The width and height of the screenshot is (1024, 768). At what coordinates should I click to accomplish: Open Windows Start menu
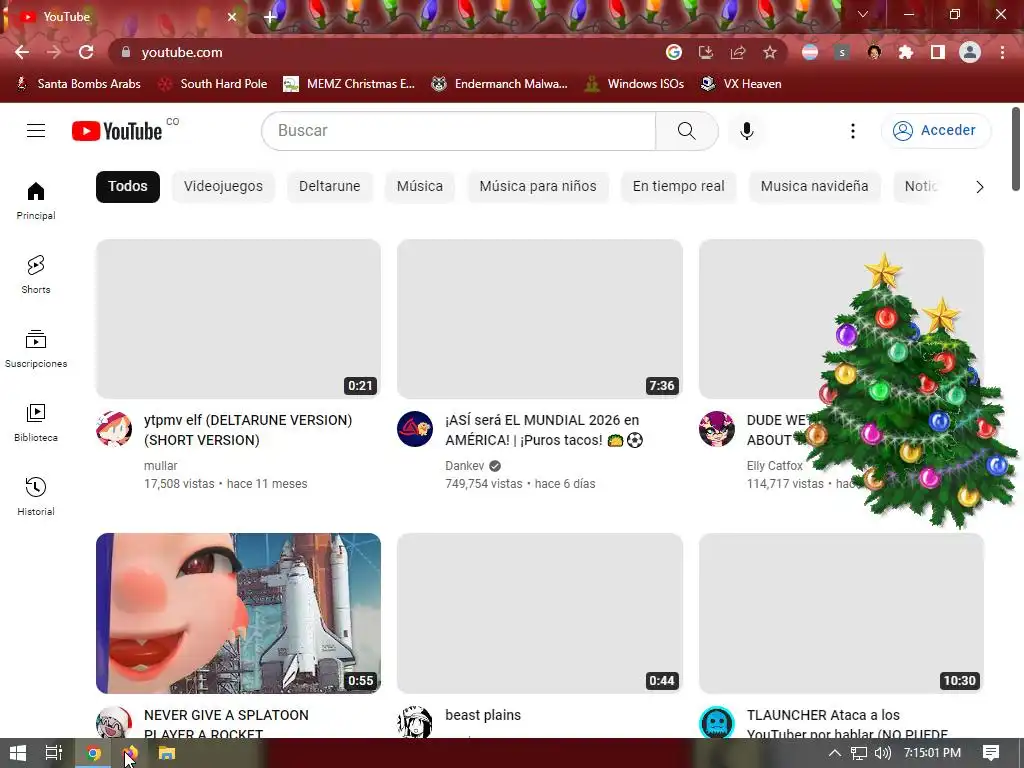18,754
